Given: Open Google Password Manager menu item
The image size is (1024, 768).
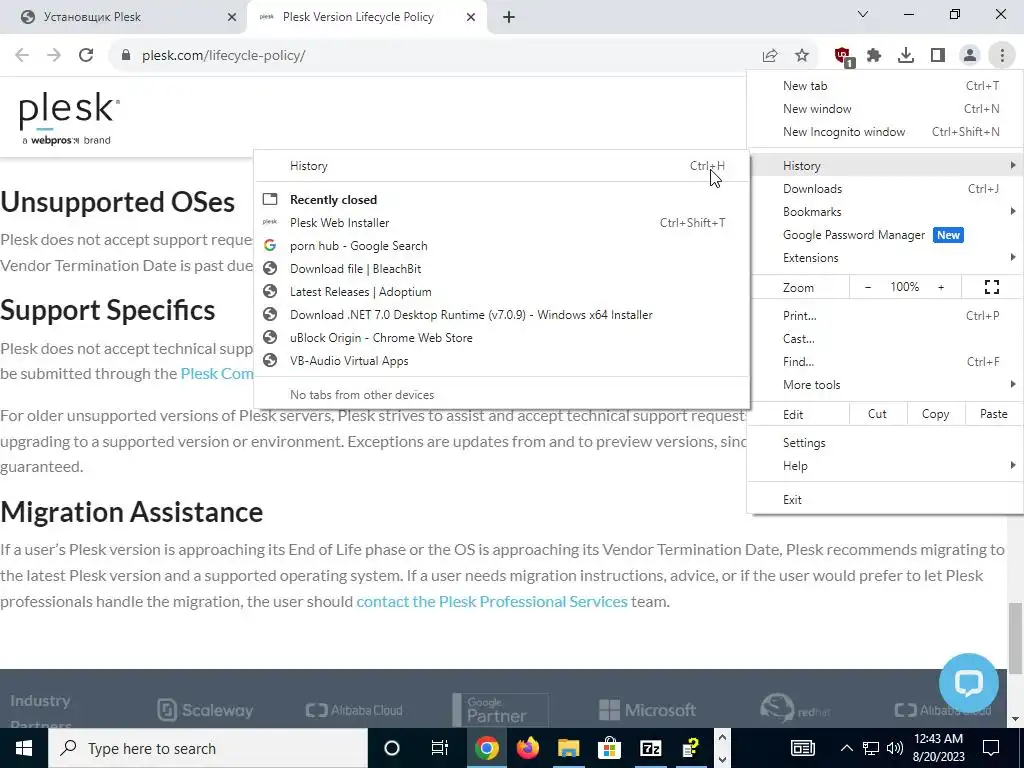Looking at the screenshot, I should (885, 234).
